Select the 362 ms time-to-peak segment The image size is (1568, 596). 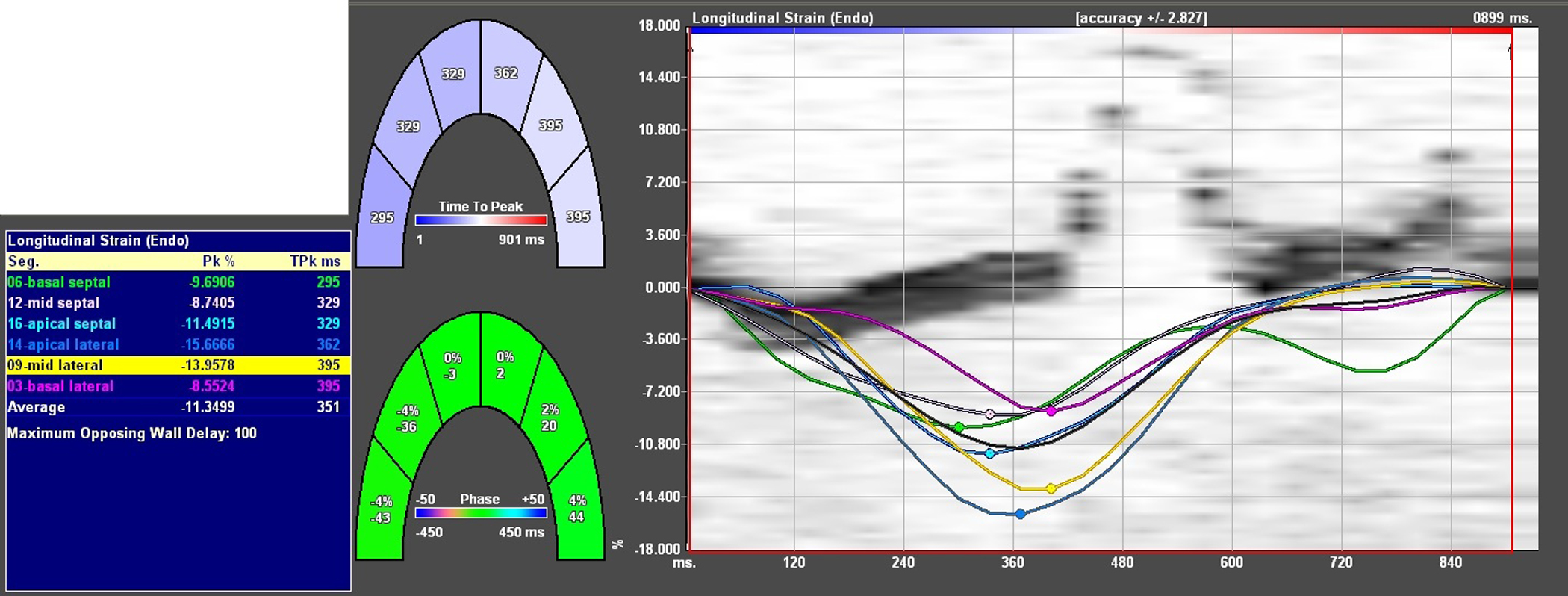point(506,73)
